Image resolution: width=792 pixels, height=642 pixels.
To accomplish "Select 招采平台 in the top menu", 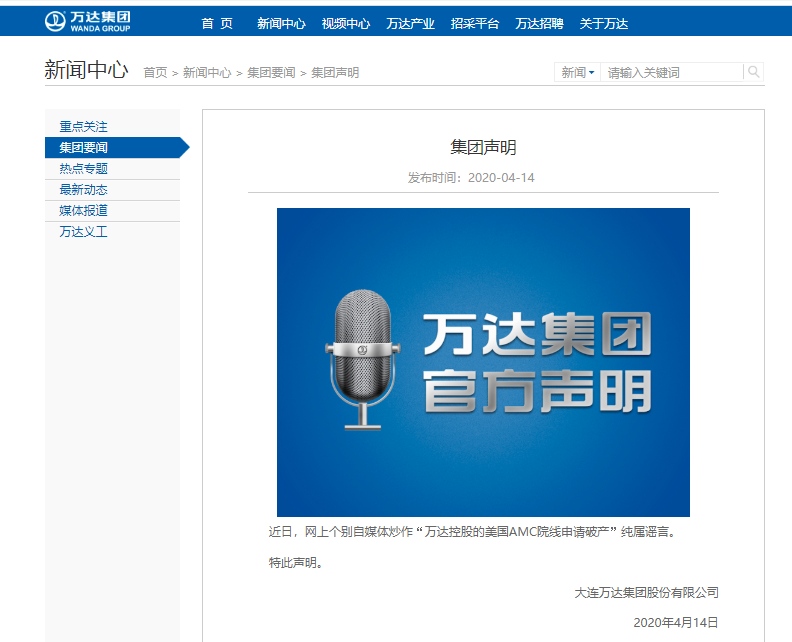I will click(x=475, y=24).
